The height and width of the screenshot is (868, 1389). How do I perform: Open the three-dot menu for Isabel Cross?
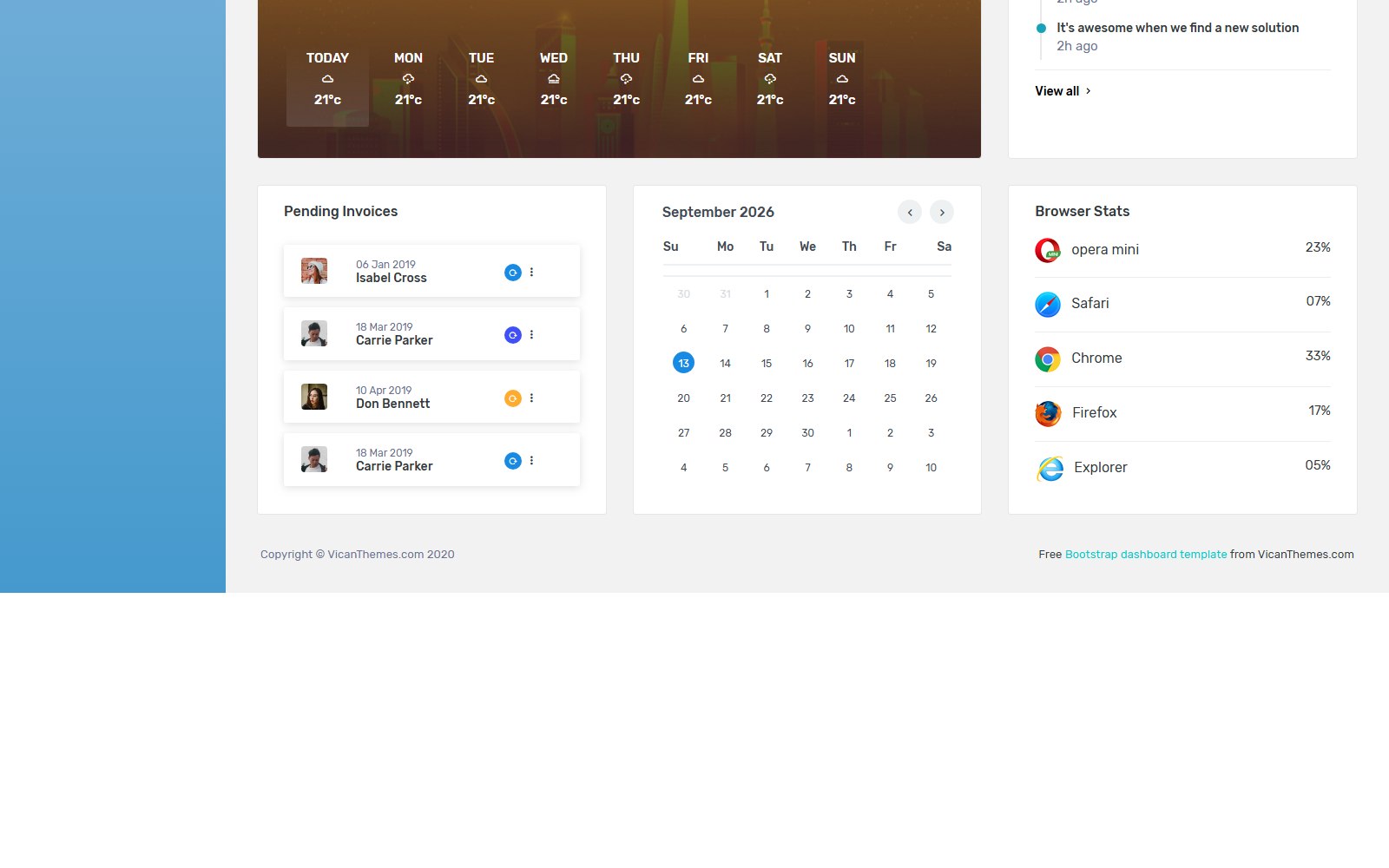(x=531, y=272)
